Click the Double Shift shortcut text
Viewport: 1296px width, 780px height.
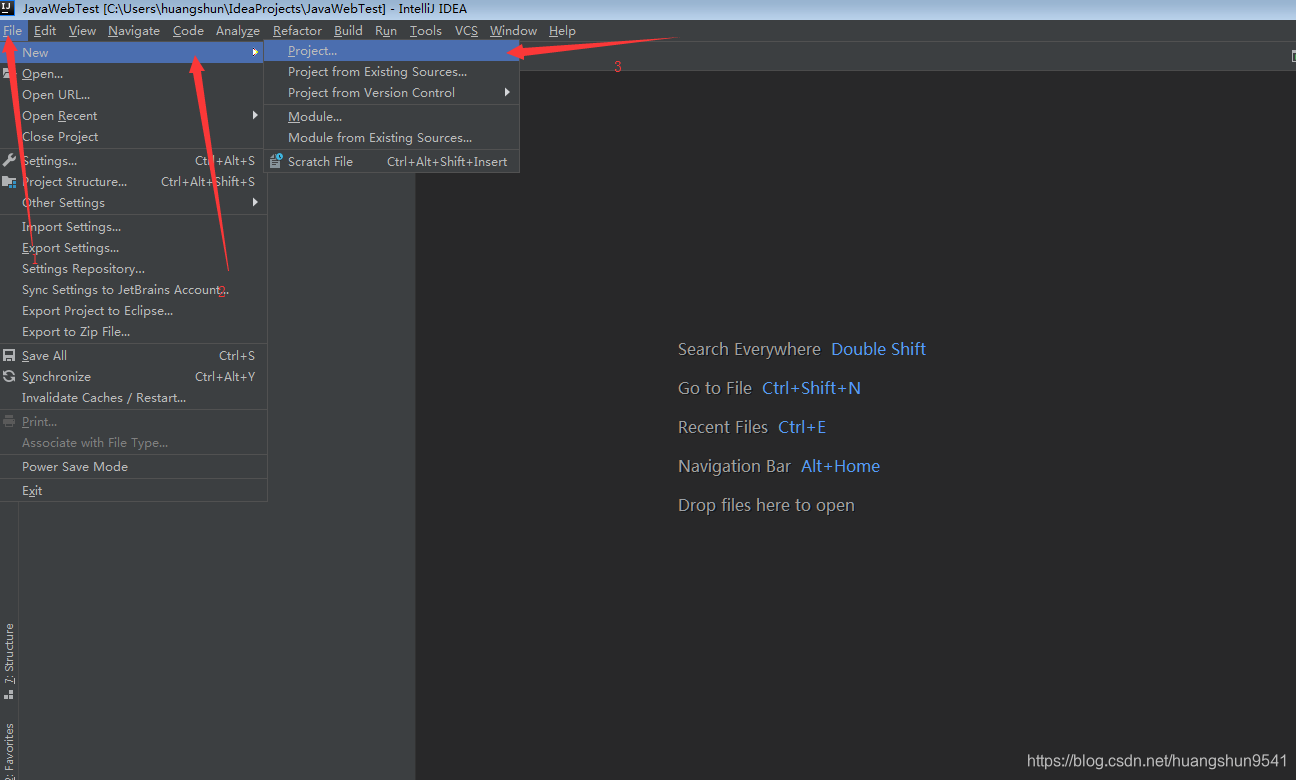[x=878, y=349]
